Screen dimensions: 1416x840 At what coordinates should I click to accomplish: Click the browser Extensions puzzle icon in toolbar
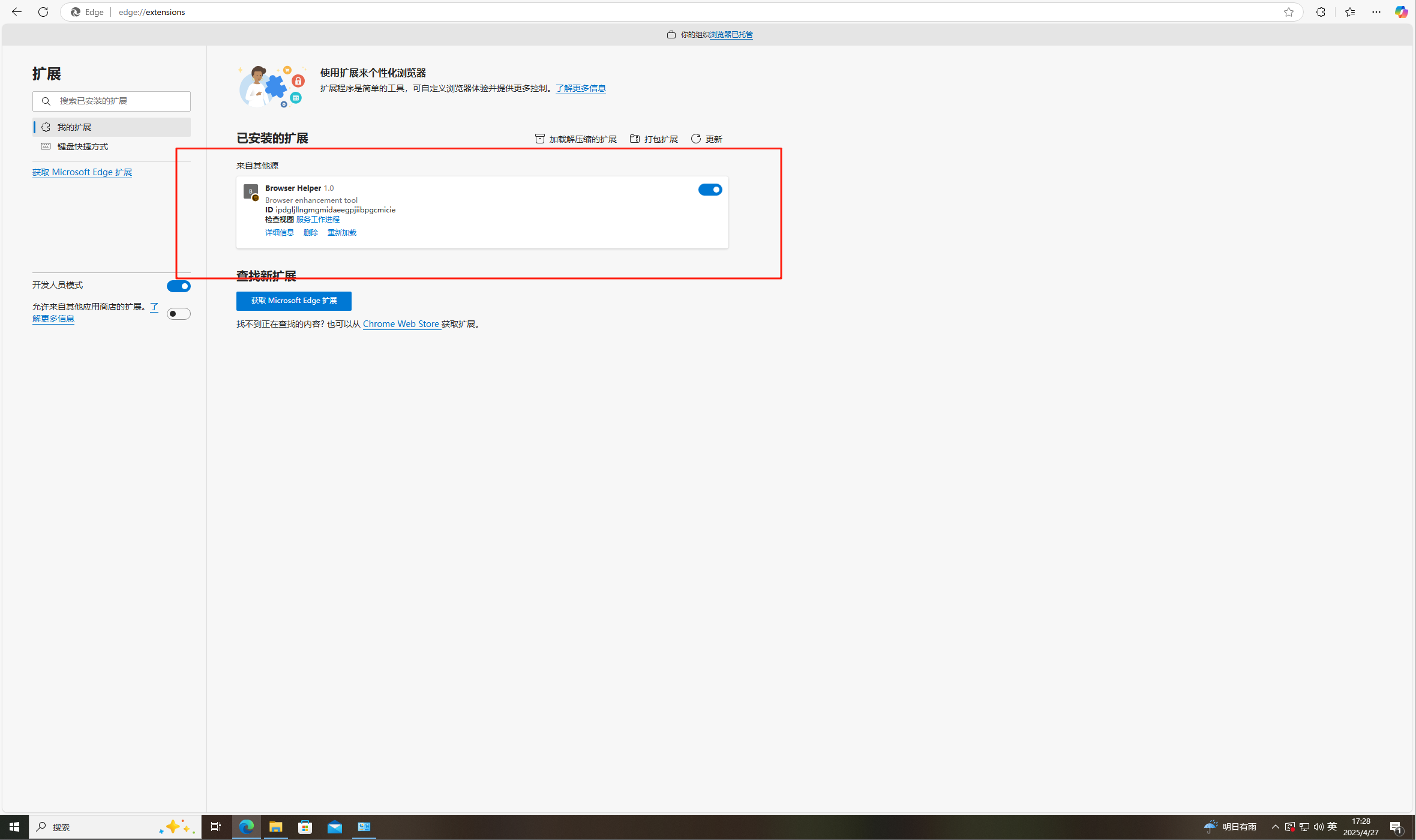click(1321, 12)
